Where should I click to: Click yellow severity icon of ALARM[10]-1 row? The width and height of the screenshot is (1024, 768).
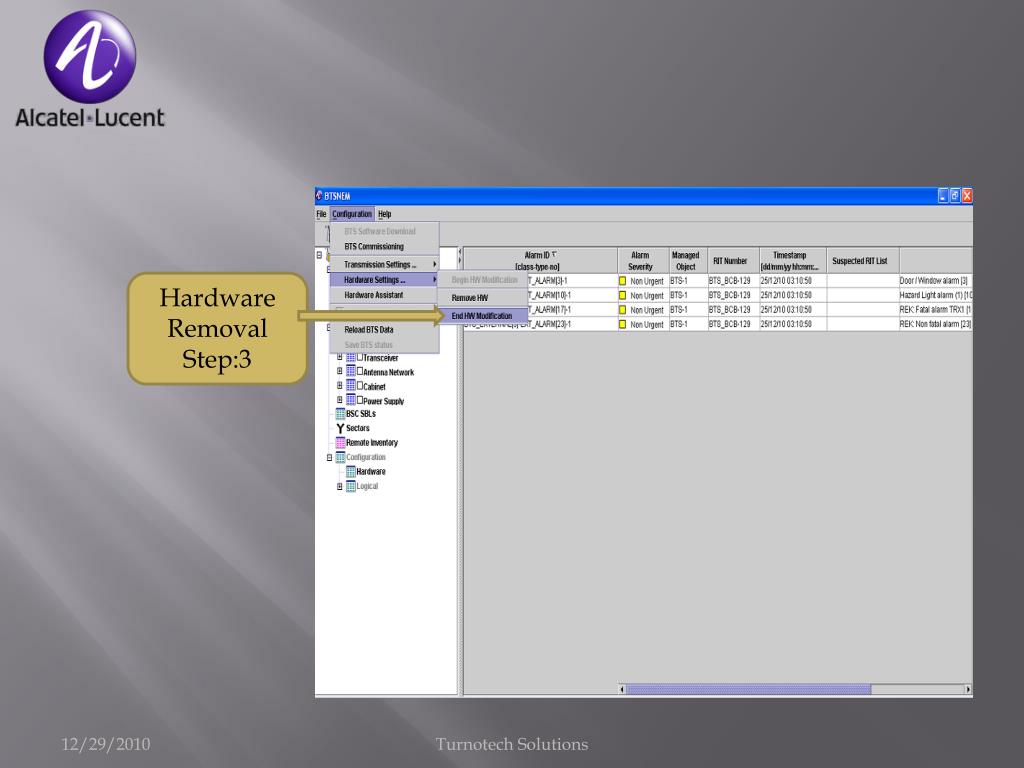(x=622, y=295)
